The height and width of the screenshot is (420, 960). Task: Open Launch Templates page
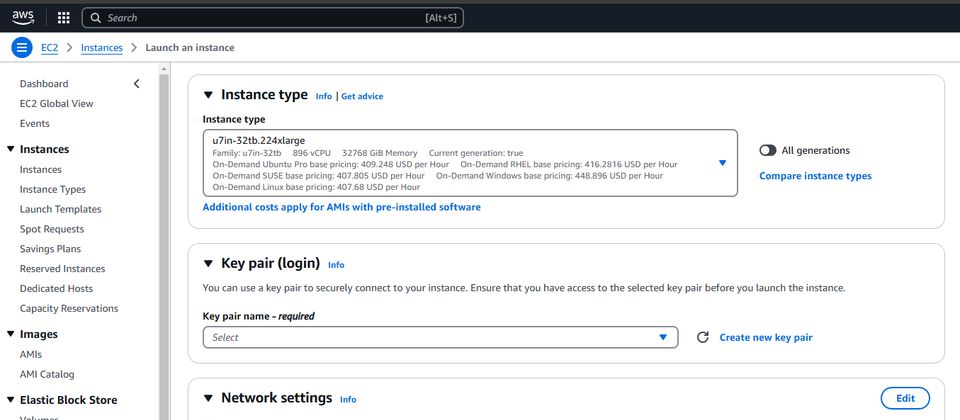click(61, 209)
